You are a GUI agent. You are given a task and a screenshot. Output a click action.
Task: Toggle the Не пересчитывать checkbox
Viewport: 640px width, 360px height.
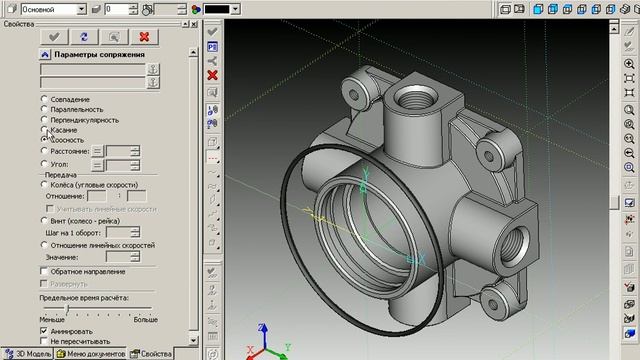44,341
